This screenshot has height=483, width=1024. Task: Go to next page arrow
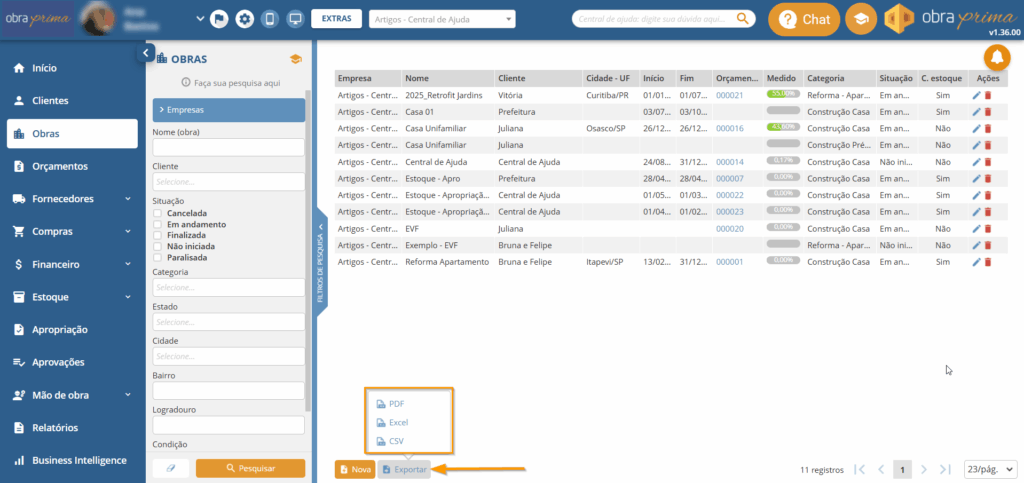pos(924,469)
